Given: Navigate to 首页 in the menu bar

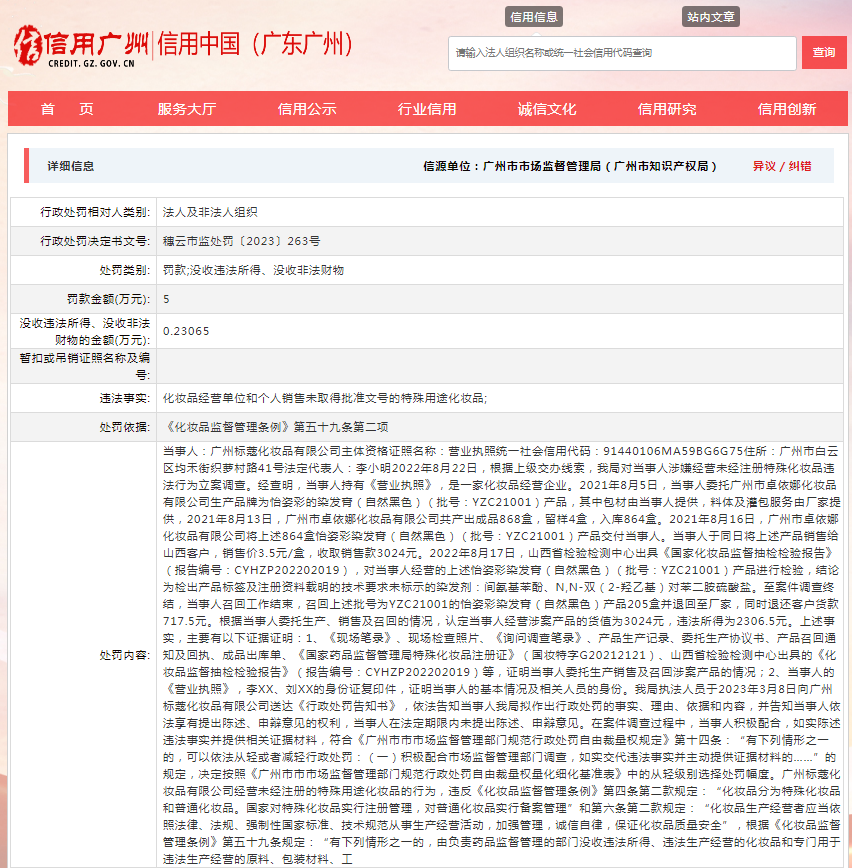Looking at the screenshot, I should (66, 109).
